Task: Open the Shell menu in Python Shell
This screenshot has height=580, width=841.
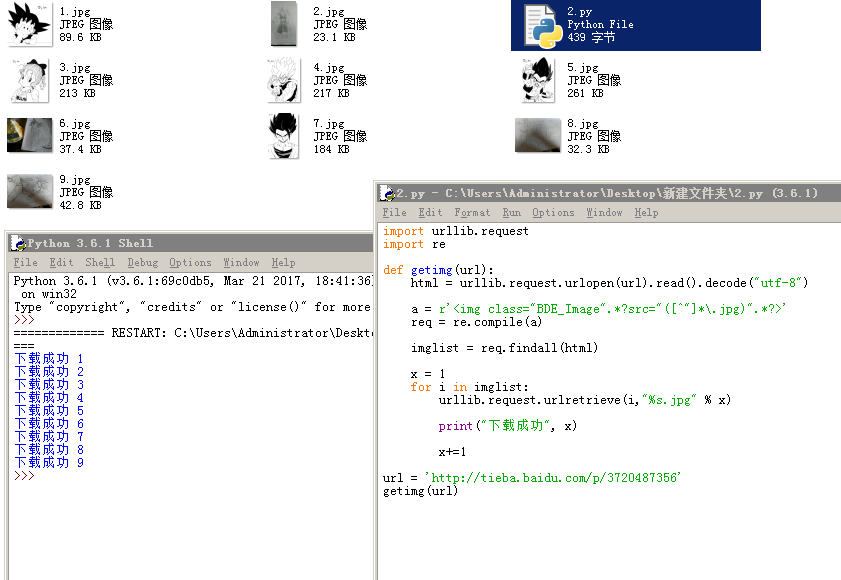Action: click(x=100, y=262)
